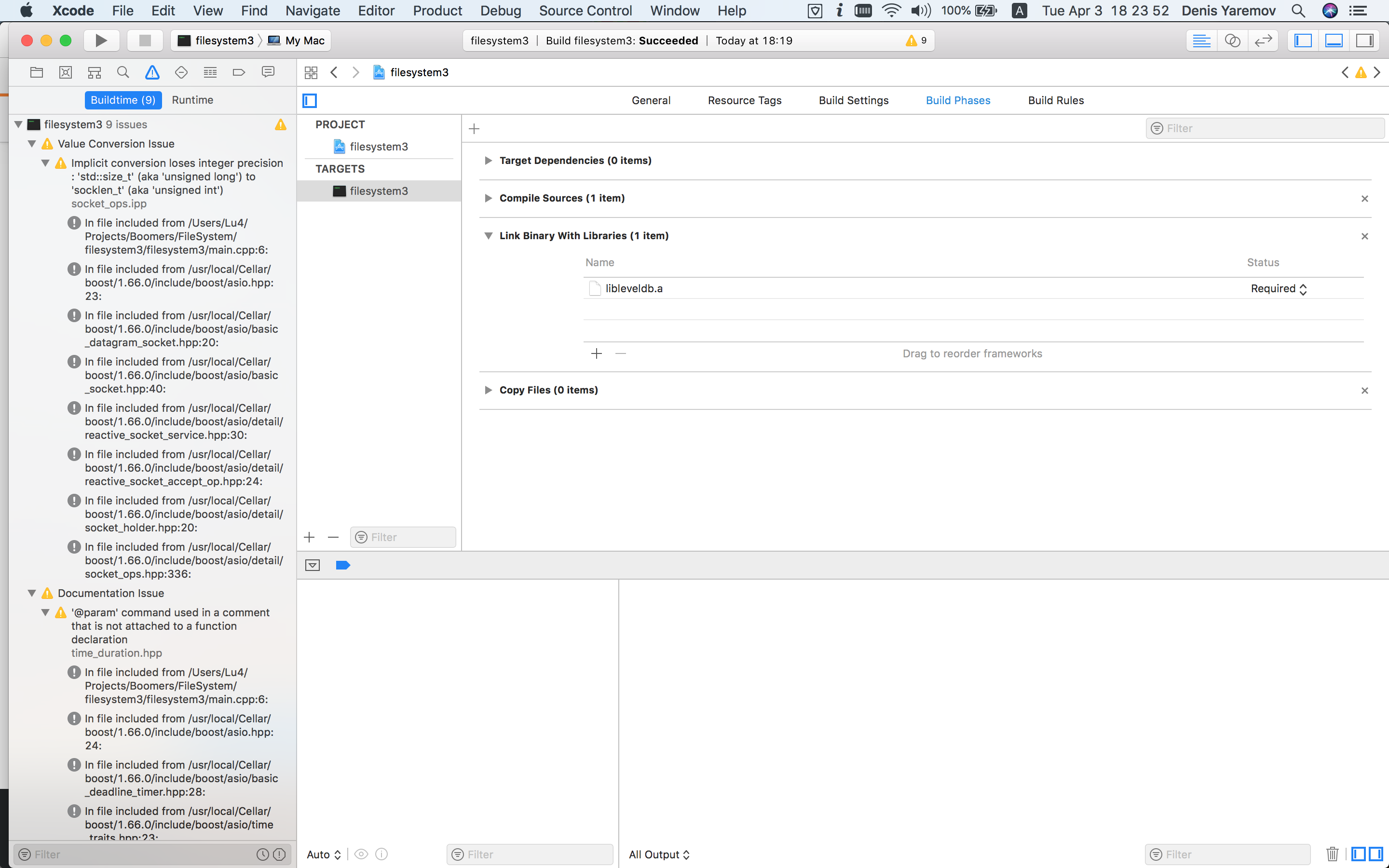Toggle the Utilities inspector panel
Viewport: 1389px width, 868px height.
point(1364,41)
